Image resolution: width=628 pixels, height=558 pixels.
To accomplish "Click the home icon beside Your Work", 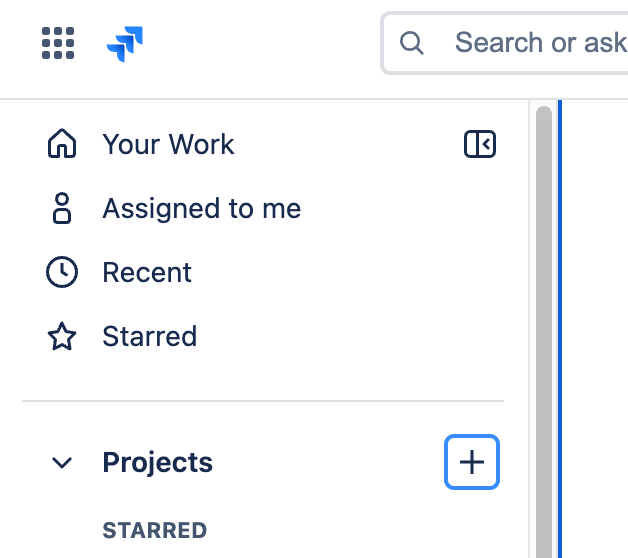I will 62,143.
